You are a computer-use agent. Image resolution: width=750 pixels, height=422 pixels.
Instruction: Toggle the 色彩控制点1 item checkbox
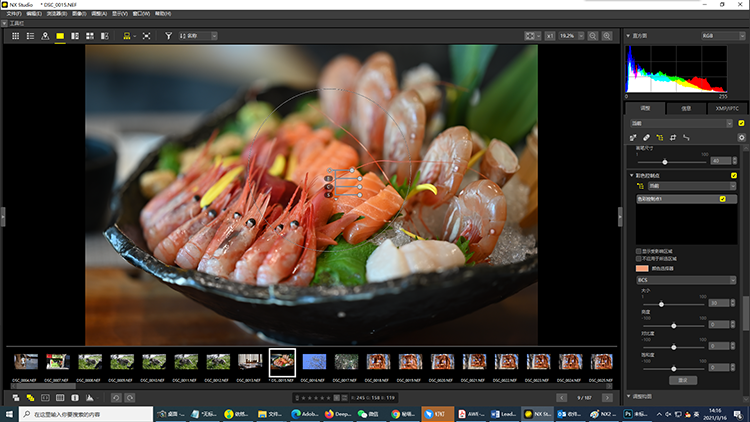pos(723,199)
